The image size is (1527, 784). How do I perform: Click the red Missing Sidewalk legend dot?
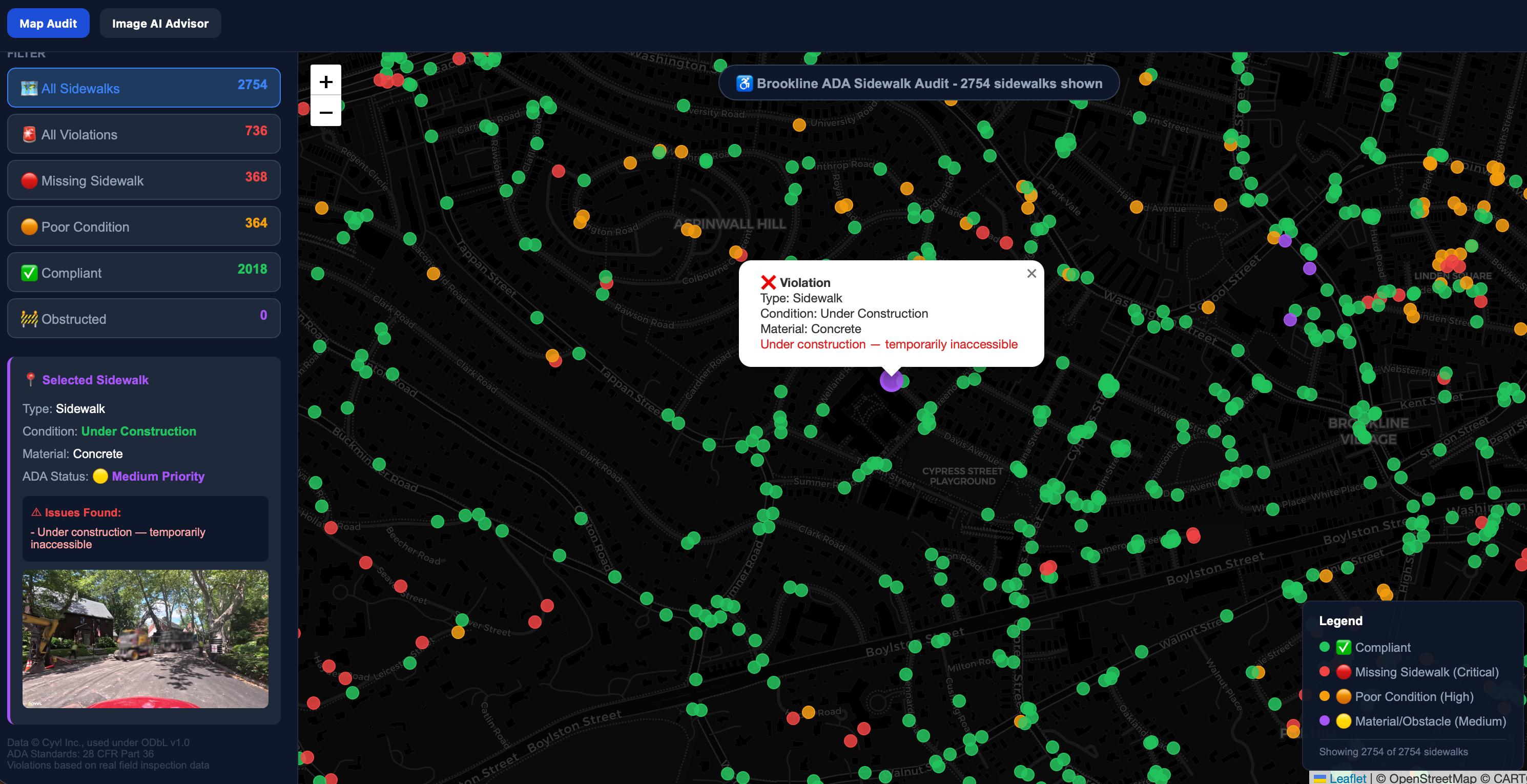pyautogui.click(x=1325, y=671)
